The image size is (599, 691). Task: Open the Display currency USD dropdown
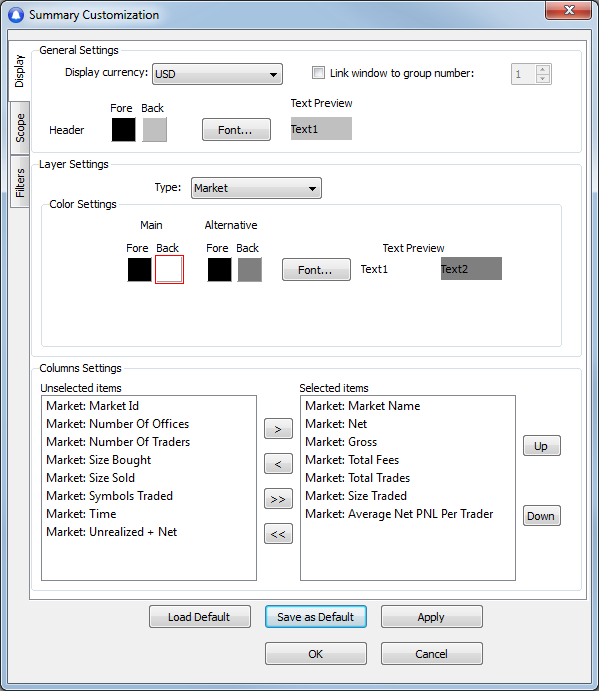(217, 74)
